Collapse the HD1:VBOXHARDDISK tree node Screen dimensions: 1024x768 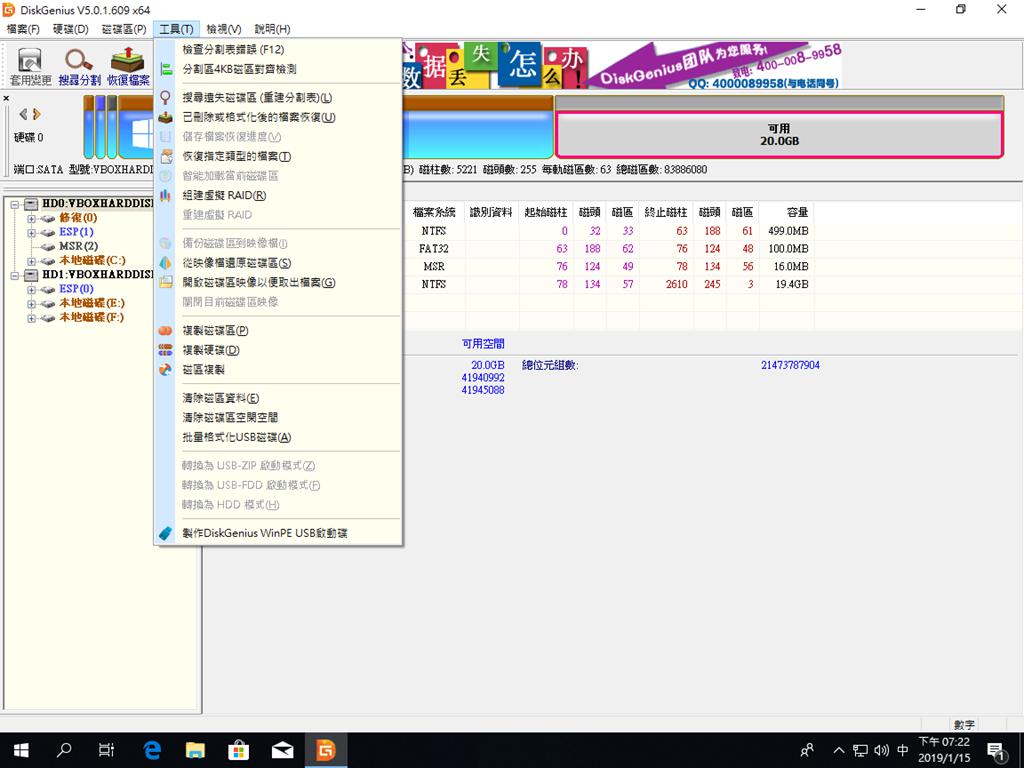16,276
